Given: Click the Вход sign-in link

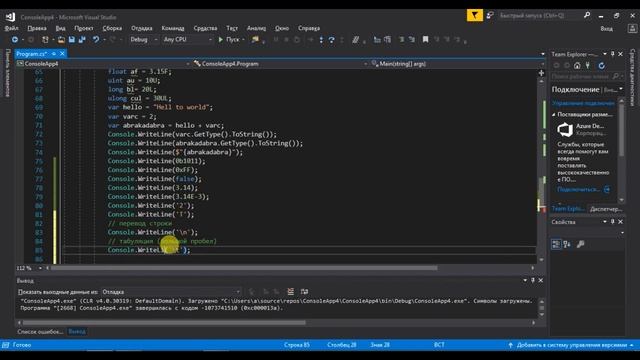Looking at the screenshot, I should point(607,29).
